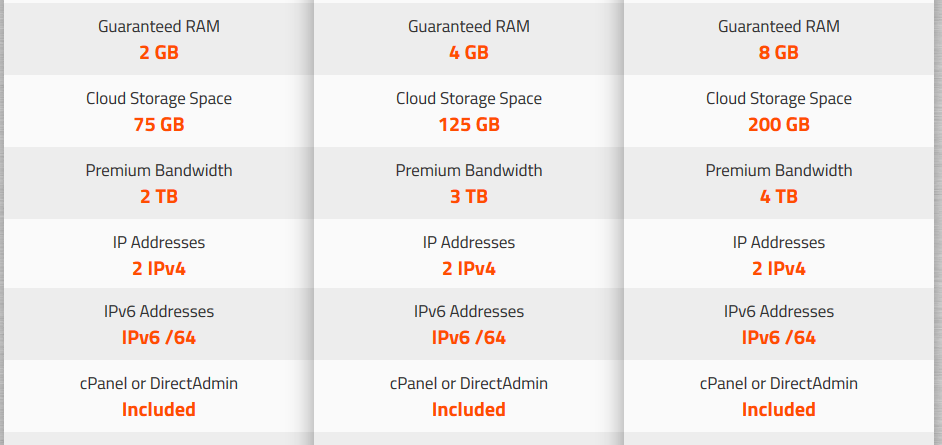
Task: Click the 8 GB Guaranteed RAM value
Action: click(x=779, y=53)
